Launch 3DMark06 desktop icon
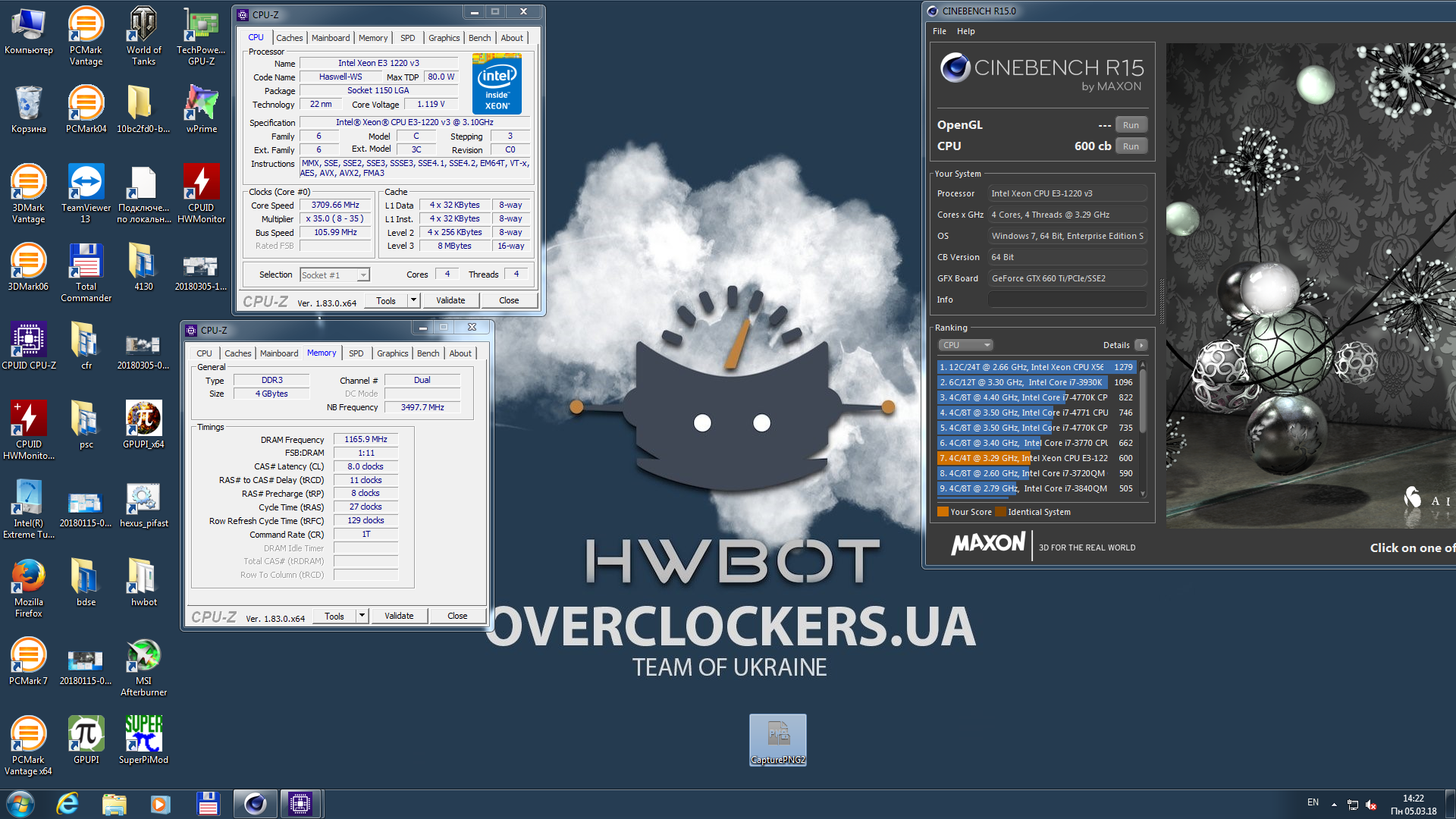Screen dimensions: 1456x819 click(x=28, y=266)
